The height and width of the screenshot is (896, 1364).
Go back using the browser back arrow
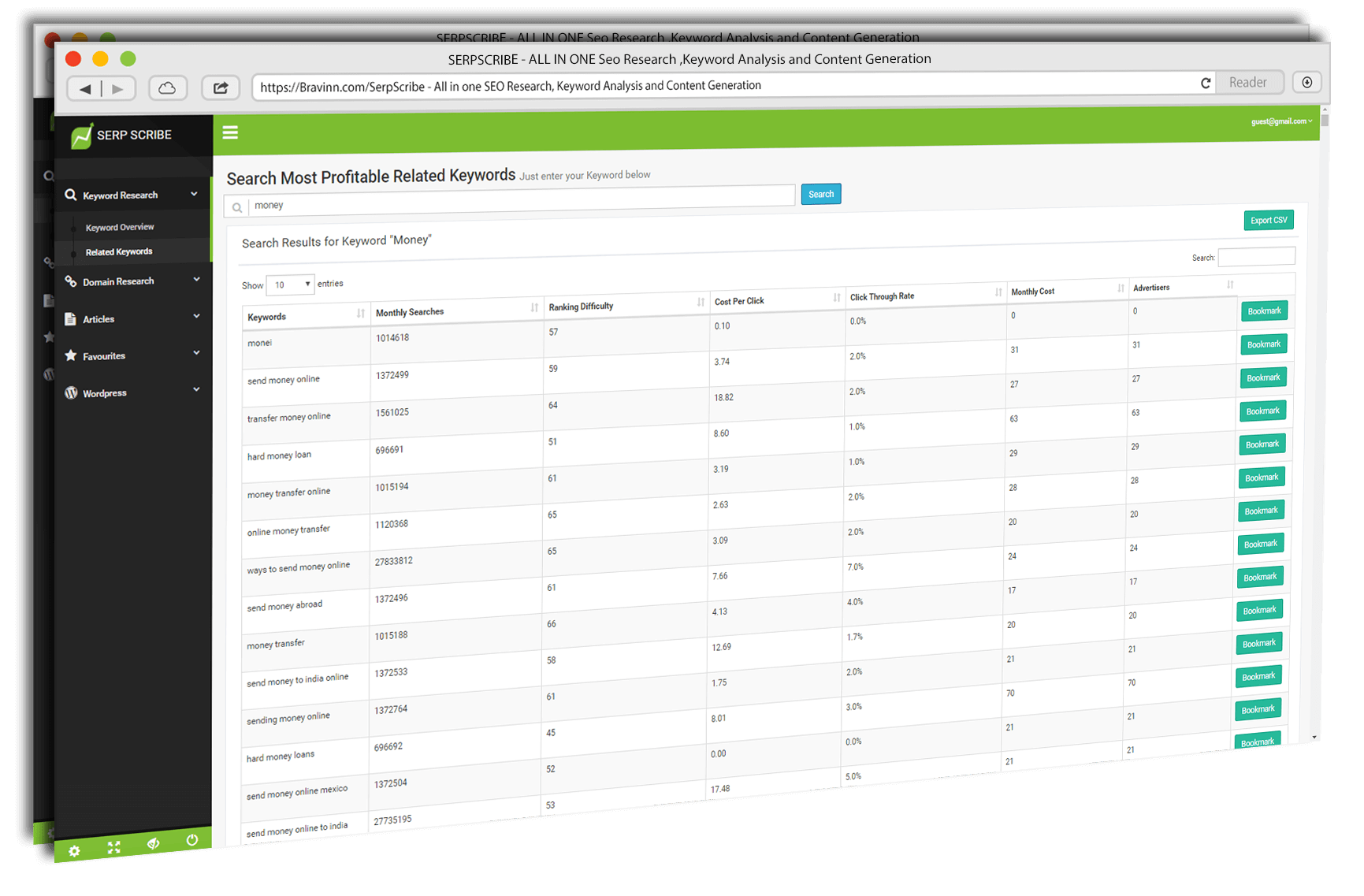point(85,89)
